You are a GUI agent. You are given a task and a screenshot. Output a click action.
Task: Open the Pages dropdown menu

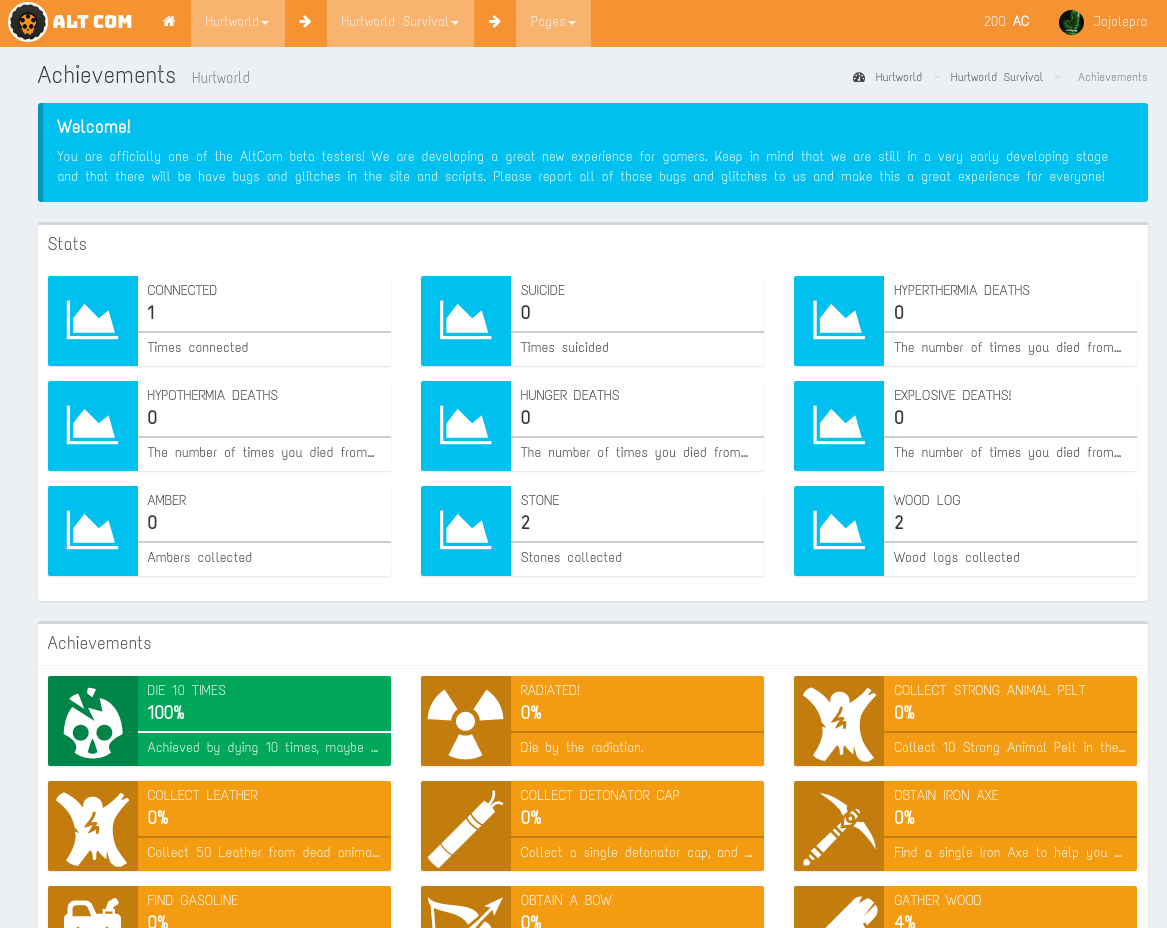click(553, 22)
